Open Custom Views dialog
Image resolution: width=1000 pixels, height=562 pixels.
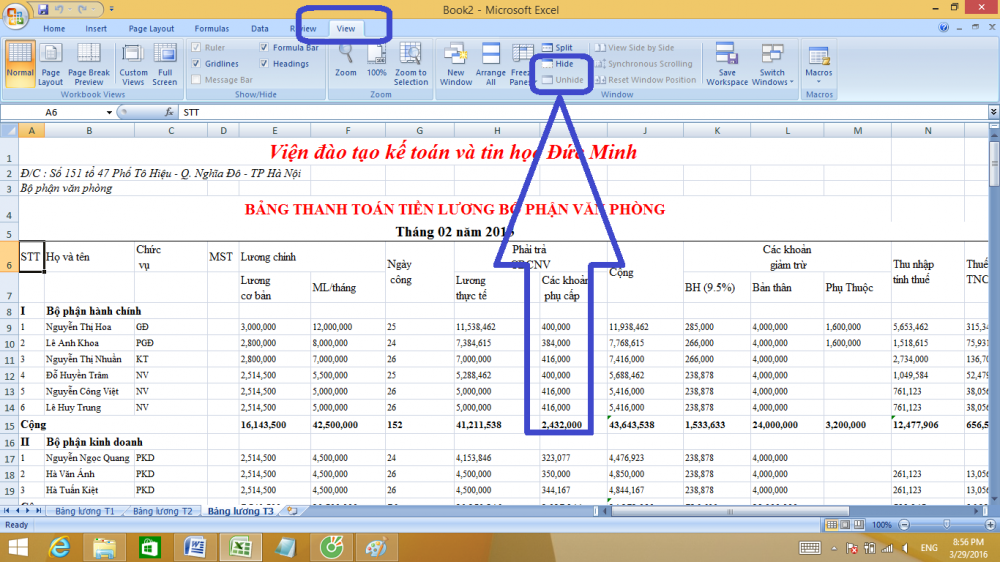133,63
